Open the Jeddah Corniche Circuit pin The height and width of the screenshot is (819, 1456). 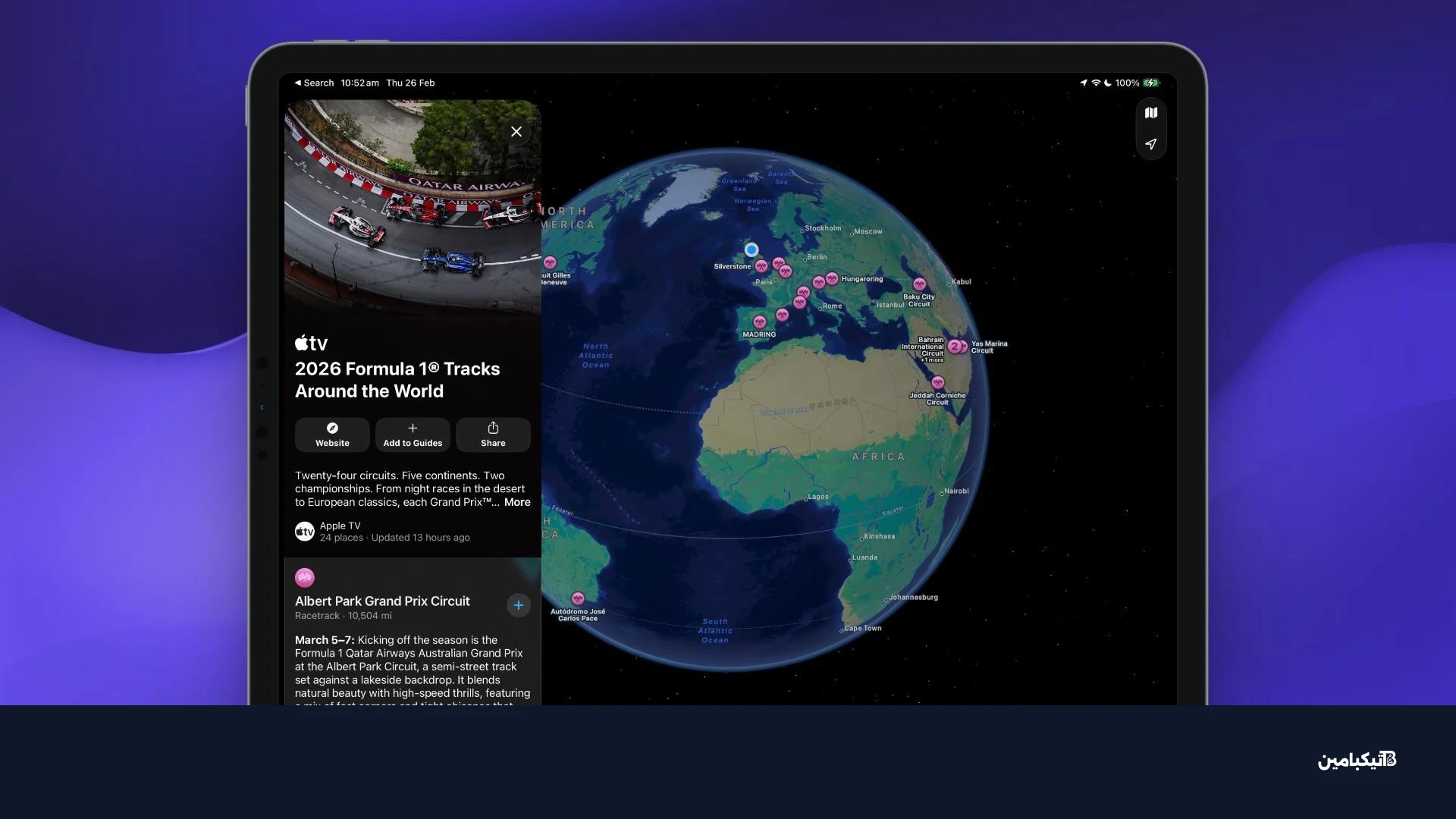[939, 383]
